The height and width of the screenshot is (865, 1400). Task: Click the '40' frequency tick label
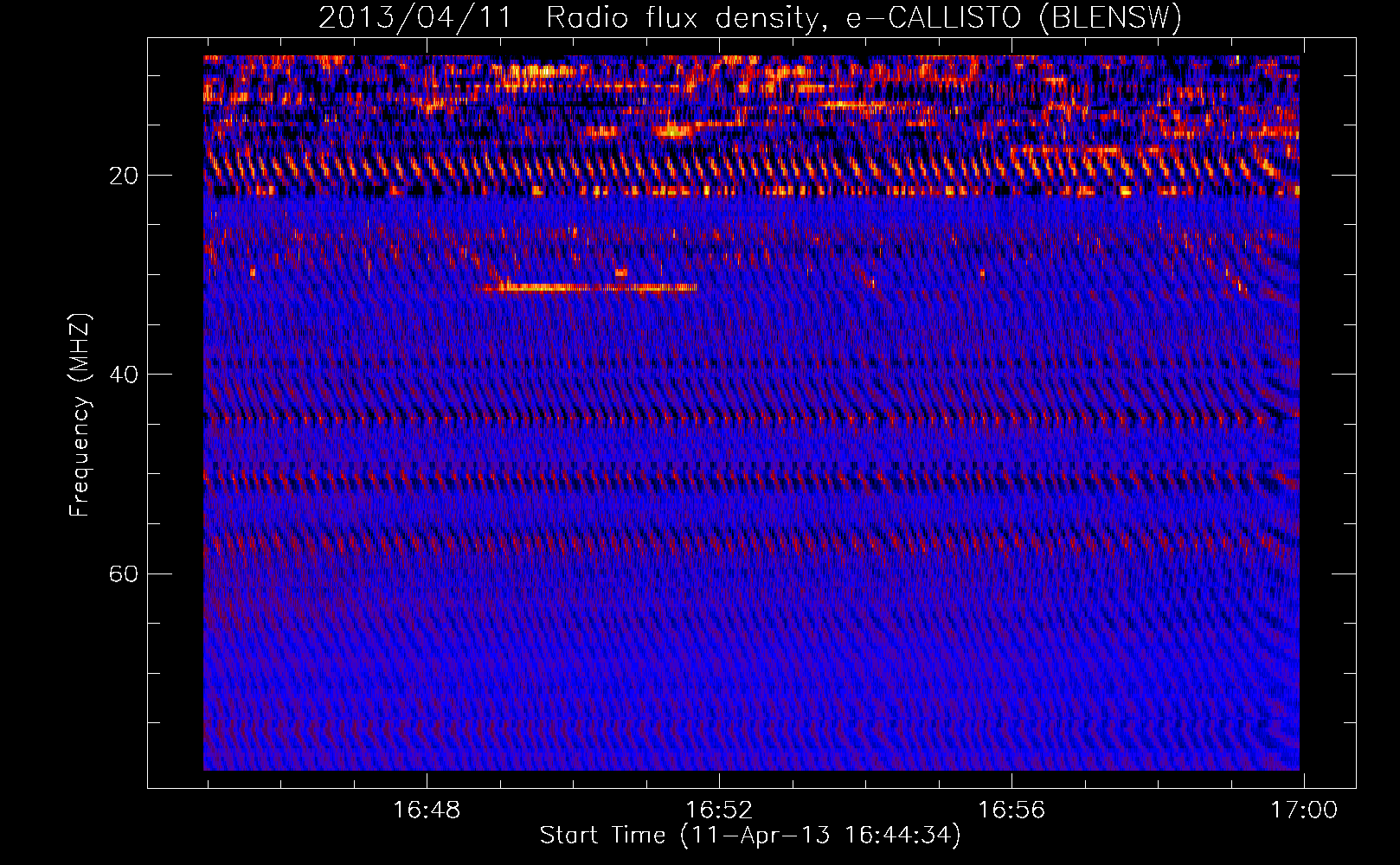tap(124, 375)
